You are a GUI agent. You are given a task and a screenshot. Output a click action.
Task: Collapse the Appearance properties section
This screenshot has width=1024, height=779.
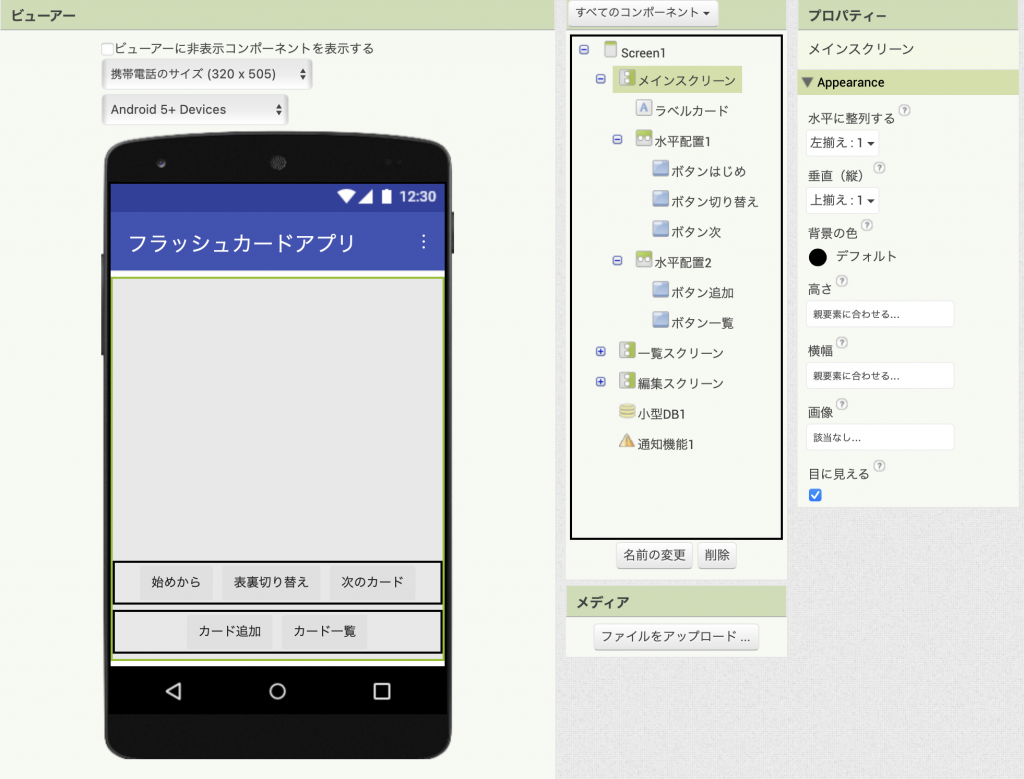[x=808, y=82]
